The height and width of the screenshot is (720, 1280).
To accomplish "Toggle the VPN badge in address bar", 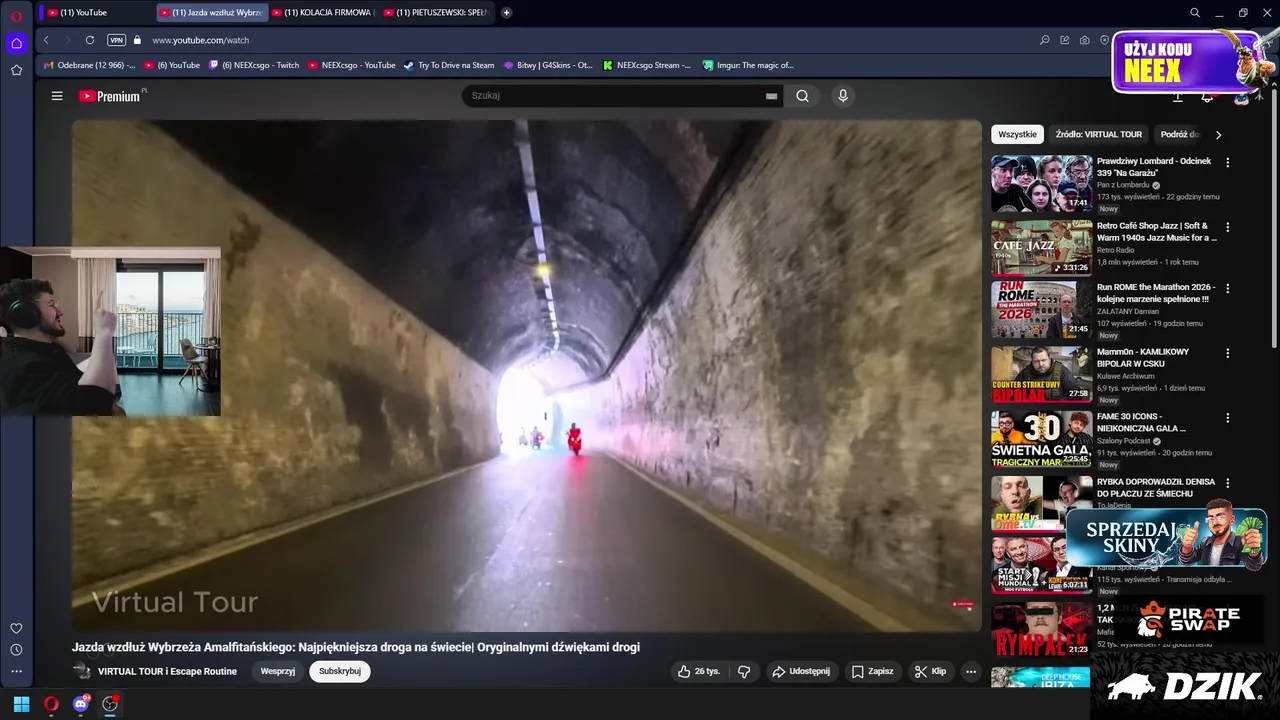I will 116,40.
